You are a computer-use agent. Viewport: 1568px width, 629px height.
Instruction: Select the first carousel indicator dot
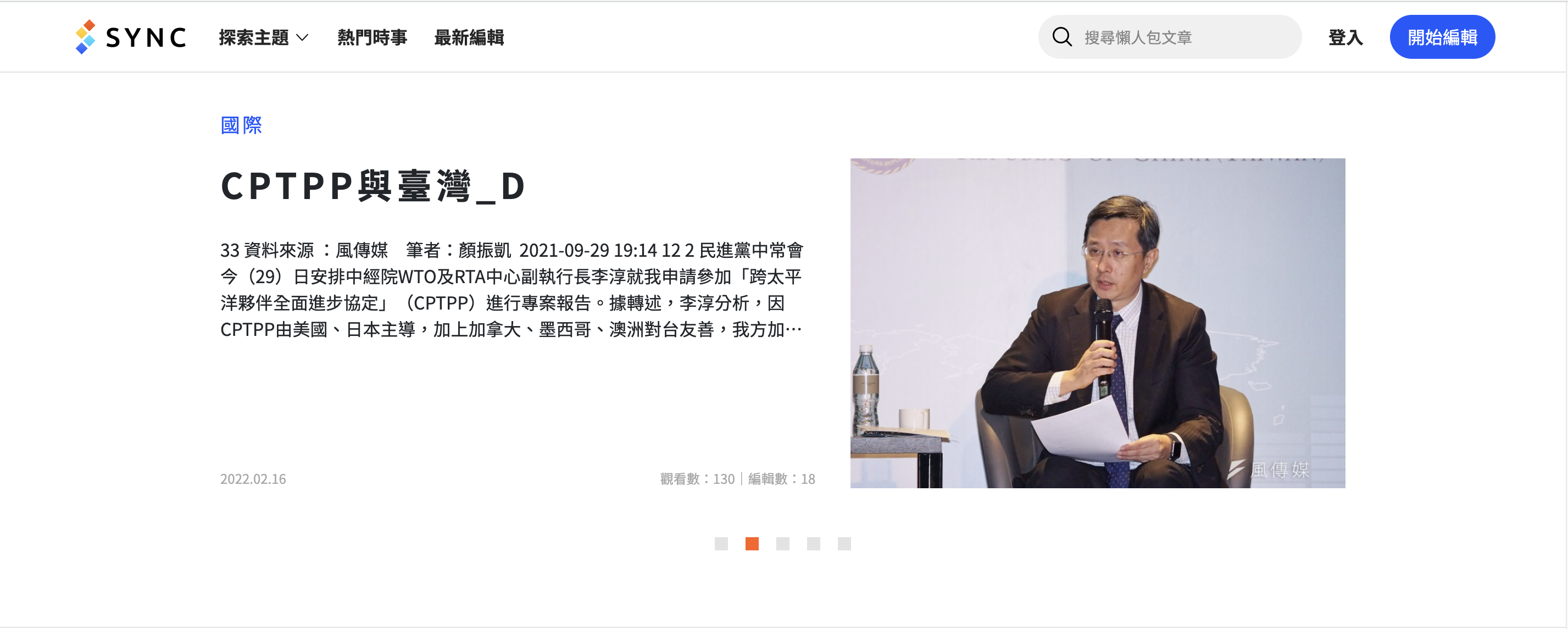click(721, 544)
